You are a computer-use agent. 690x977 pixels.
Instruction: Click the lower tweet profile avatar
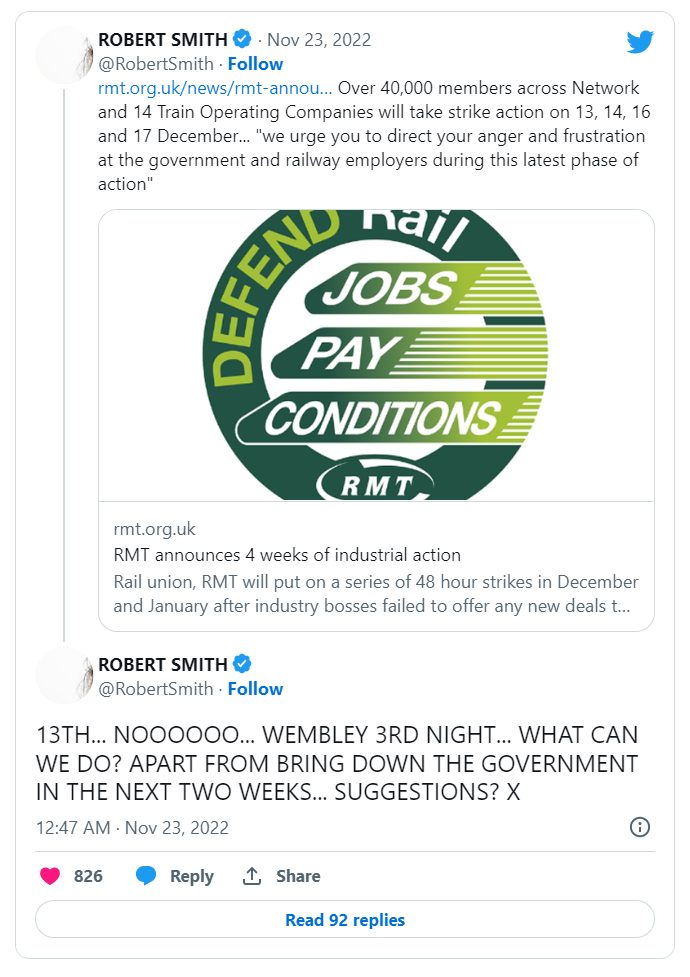tap(65, 675)
